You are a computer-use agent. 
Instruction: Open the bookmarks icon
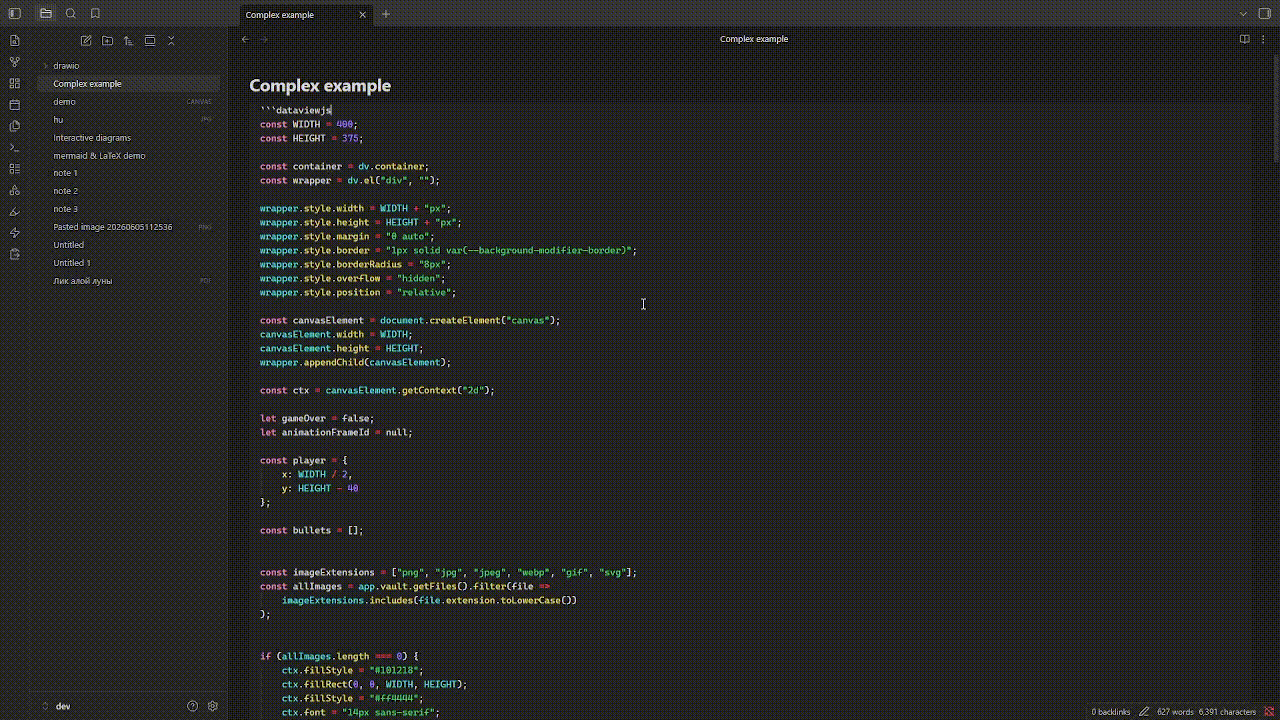(x=95, y=14)
